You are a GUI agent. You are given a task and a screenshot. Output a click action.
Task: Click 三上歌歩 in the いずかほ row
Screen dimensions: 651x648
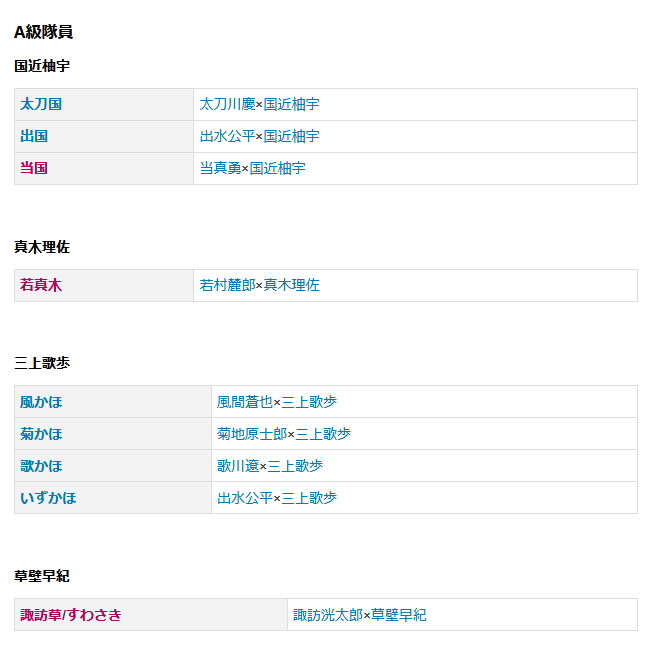pyautogui.click(x=309, y=498)
